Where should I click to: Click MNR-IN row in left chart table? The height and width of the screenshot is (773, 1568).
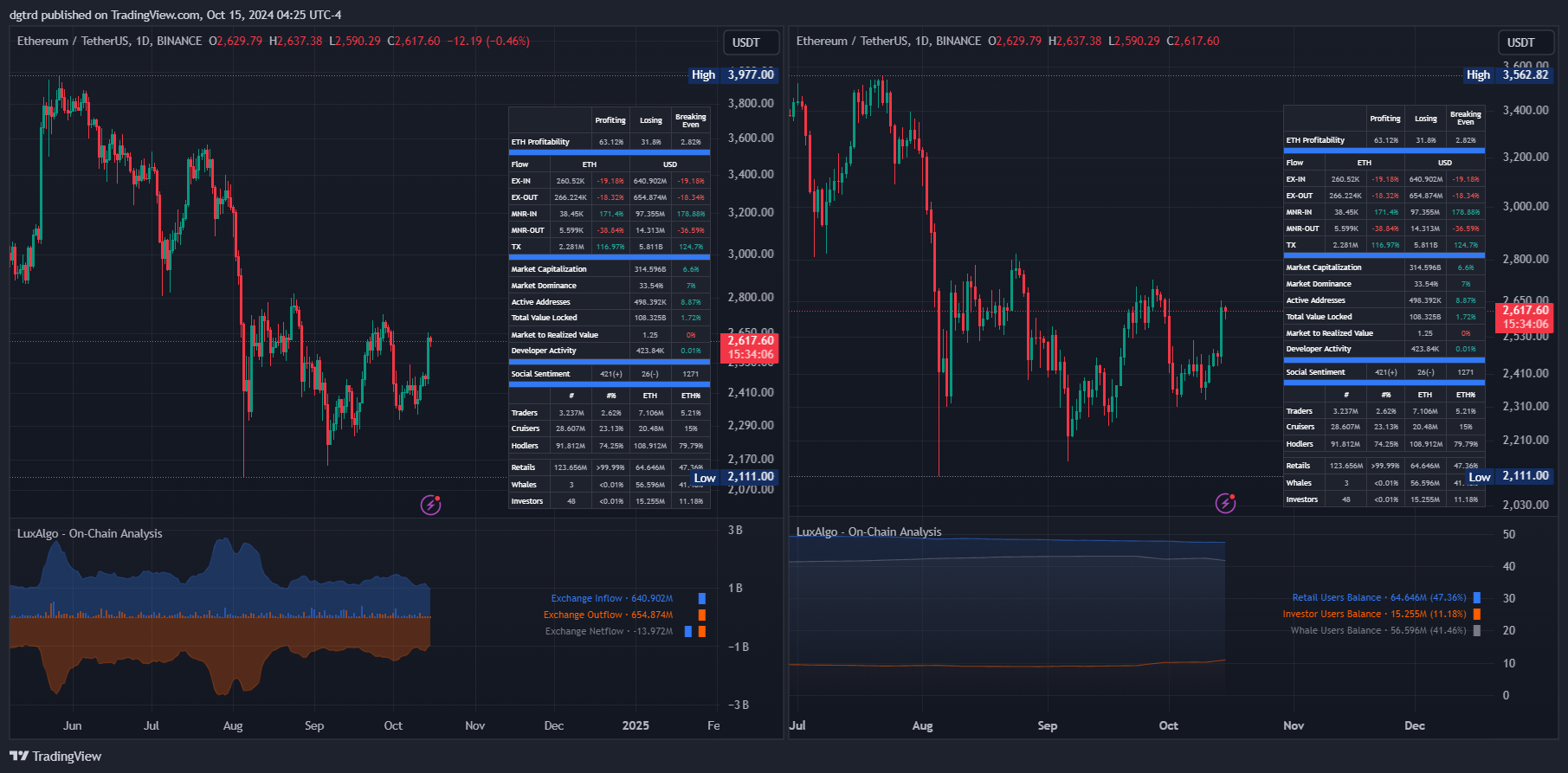coord(610,214)
